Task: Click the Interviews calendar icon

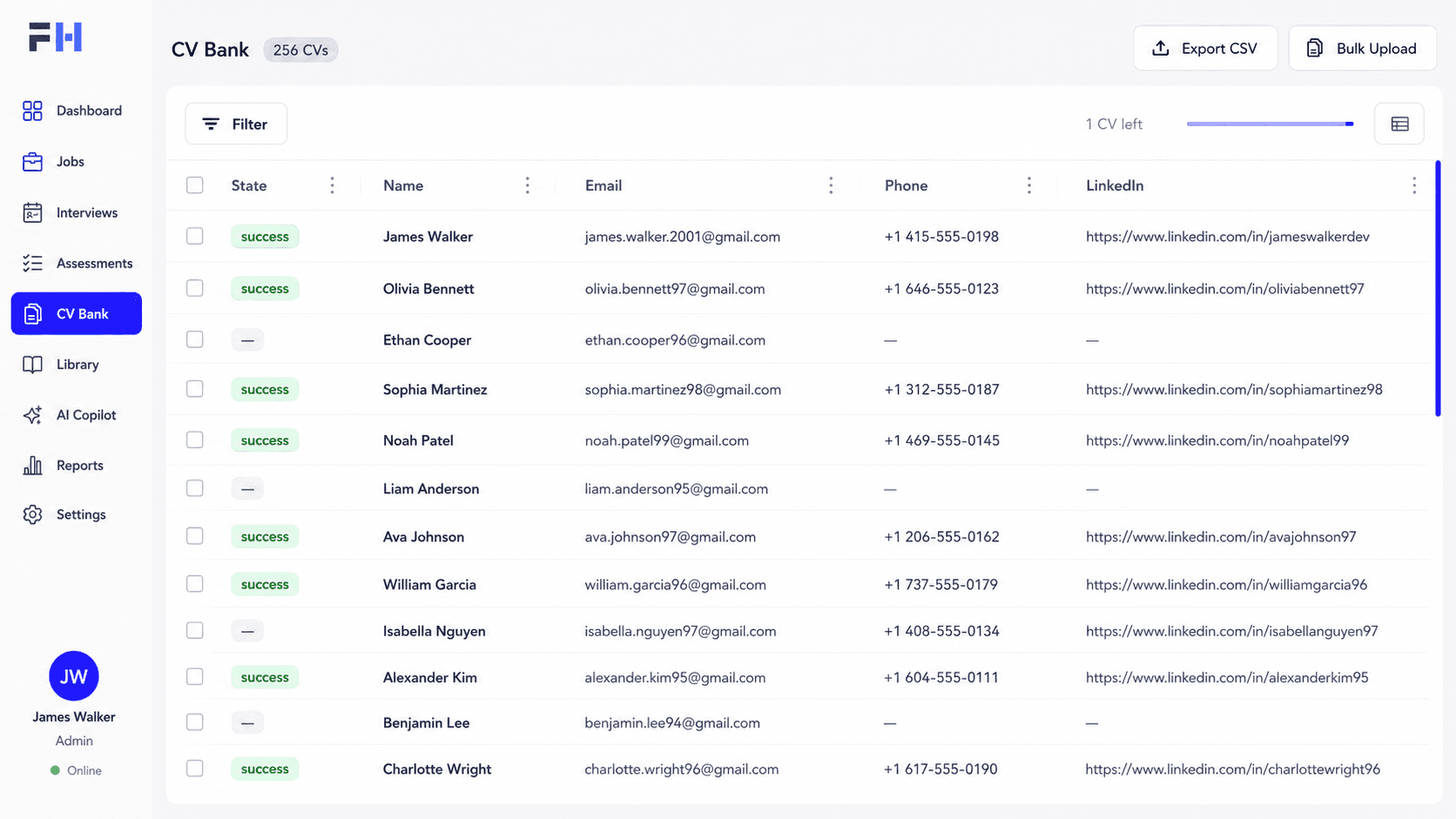Action: pyautogui.click(x=32, y=212)
